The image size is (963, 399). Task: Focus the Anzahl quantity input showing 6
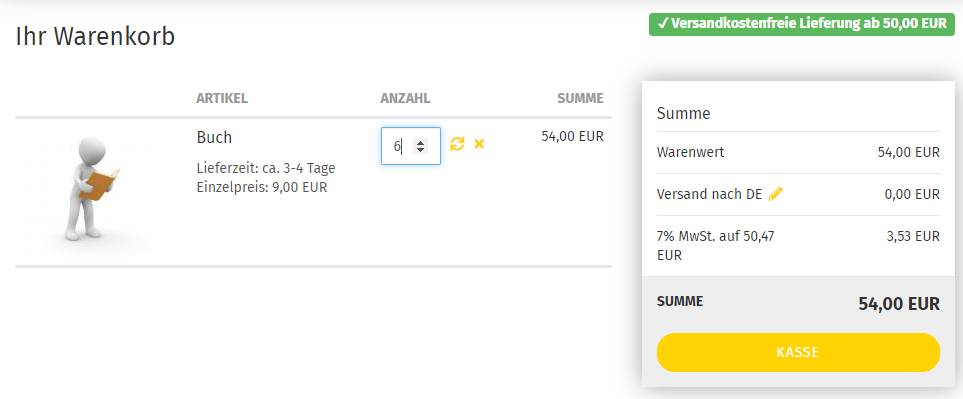(411, 146)
